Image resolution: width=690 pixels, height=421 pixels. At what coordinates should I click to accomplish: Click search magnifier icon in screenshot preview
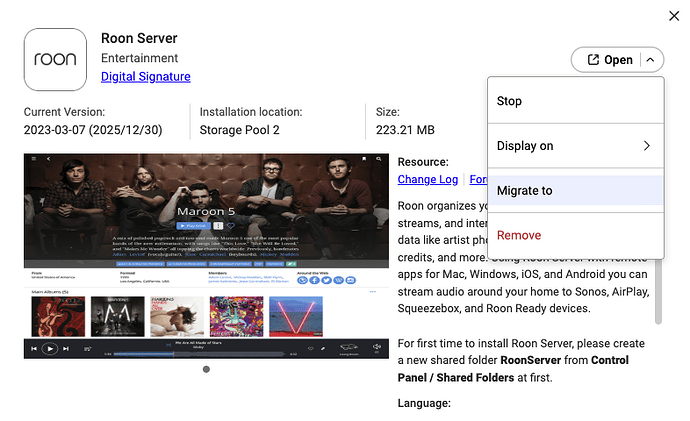point(379,159)
